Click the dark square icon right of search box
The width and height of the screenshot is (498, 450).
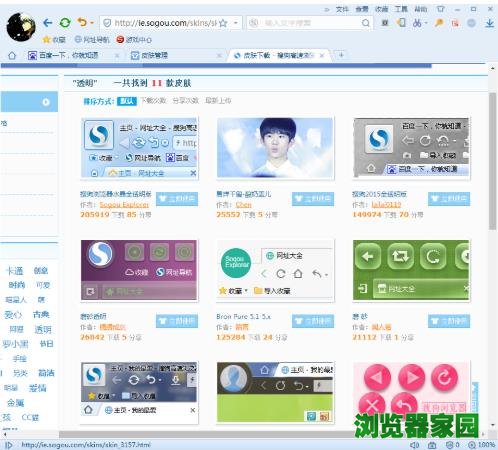(385, 23)
